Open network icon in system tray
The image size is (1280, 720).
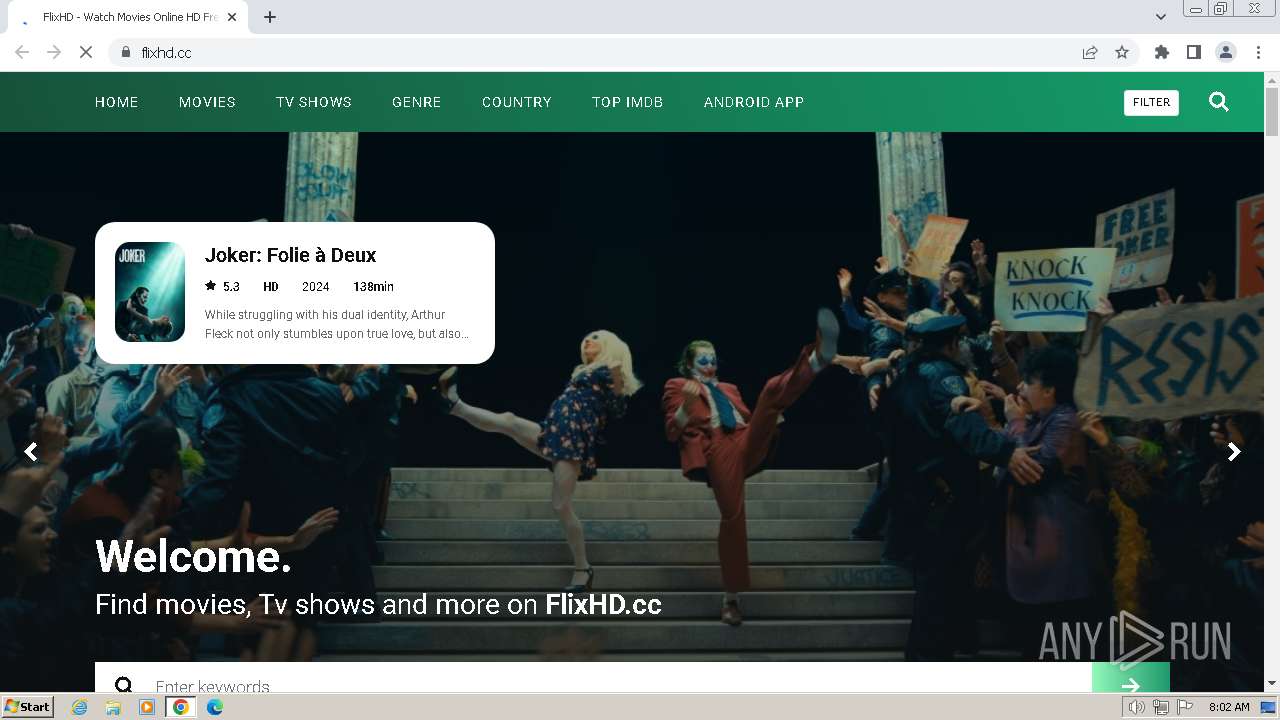(x=1160, y=707)
